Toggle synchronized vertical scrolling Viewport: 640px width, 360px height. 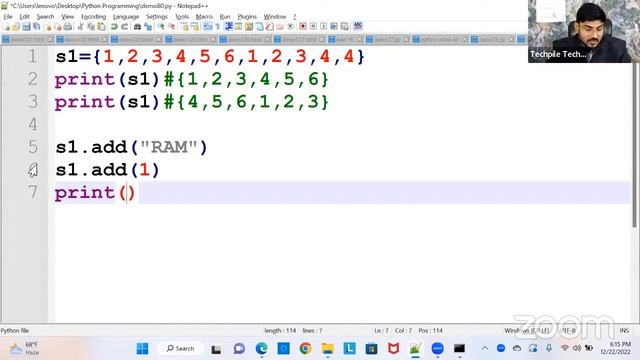tap(184, 27)
